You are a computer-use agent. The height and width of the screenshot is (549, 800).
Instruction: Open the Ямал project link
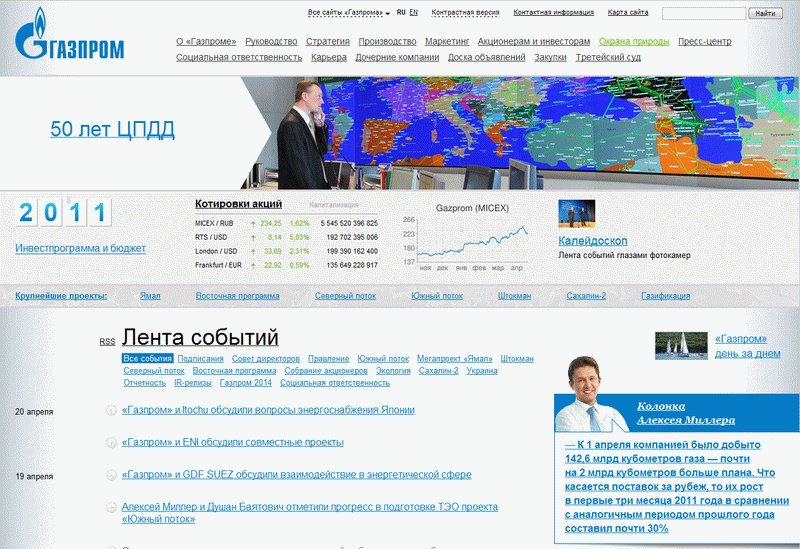tap(150, 296)
